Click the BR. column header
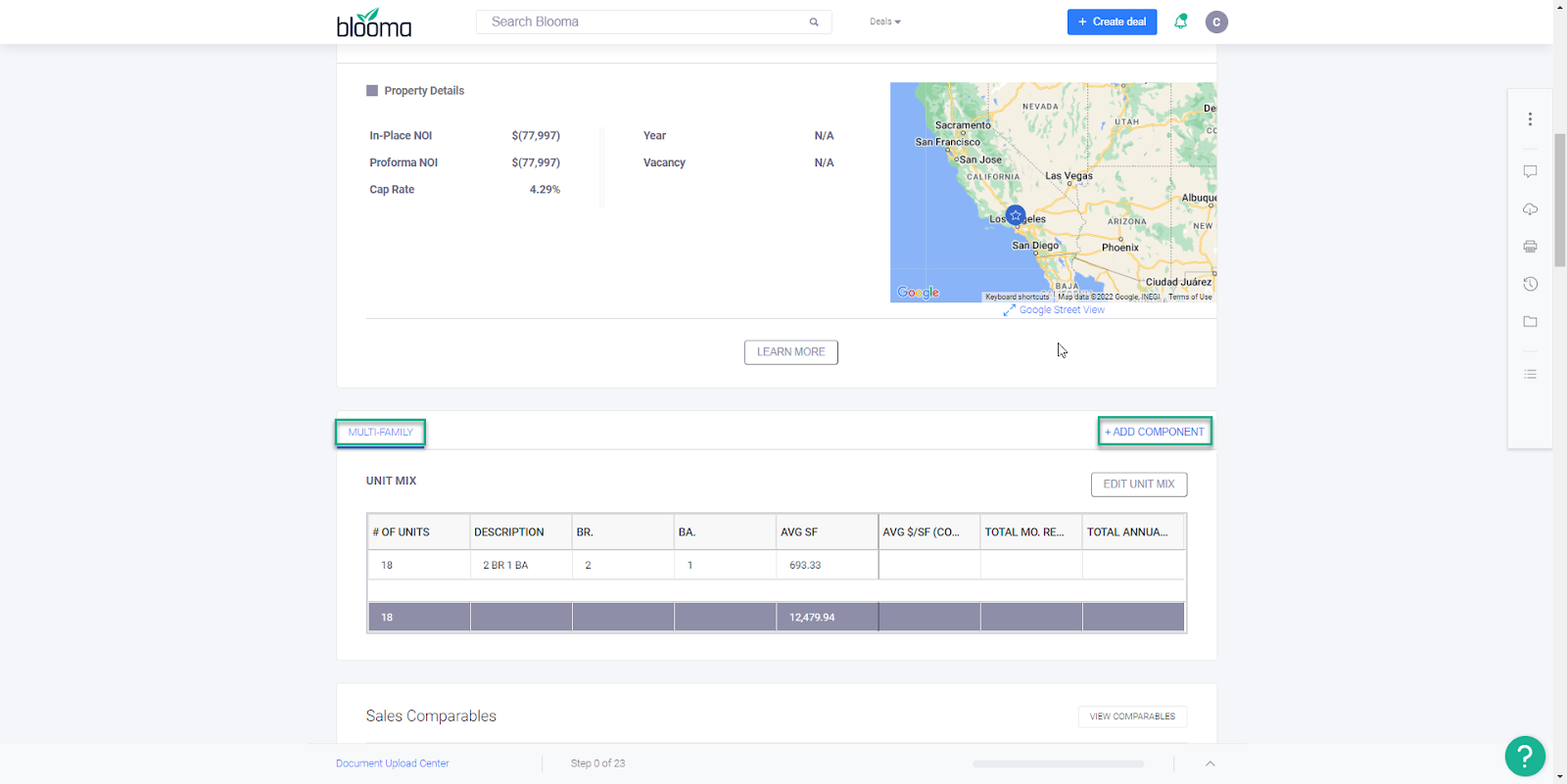Image resolution: width=1567 pixels, height=784 pixels. (x=623, y=532)
